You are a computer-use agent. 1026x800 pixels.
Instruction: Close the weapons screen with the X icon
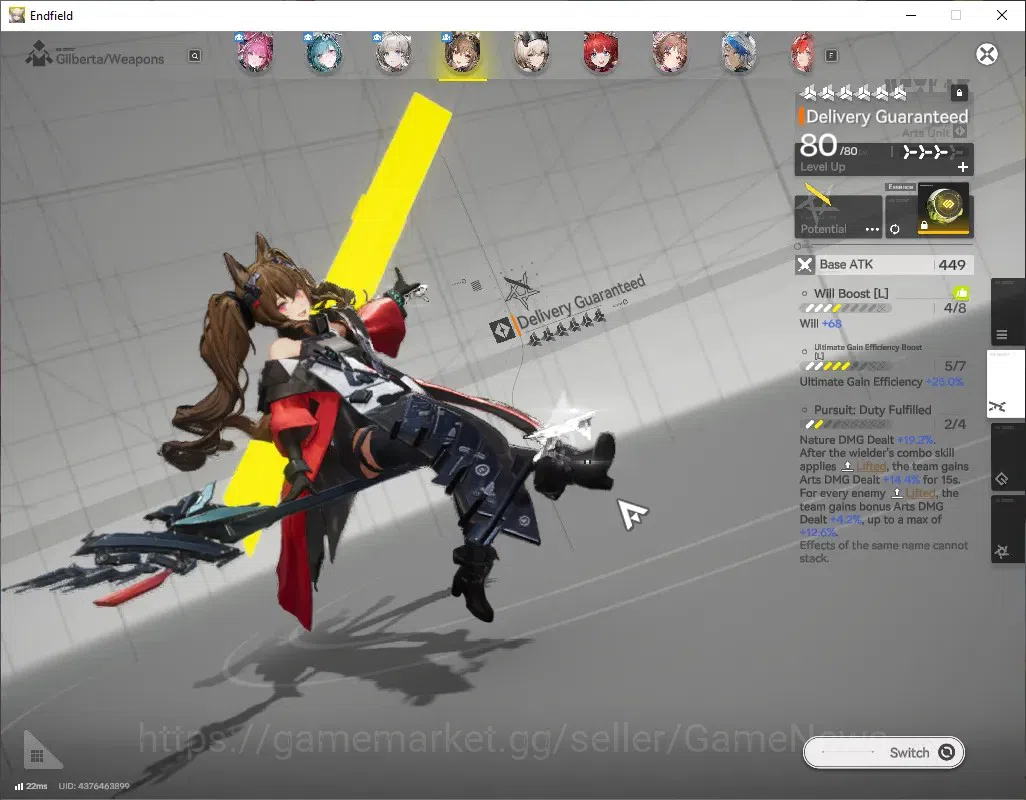coord(987,54)
